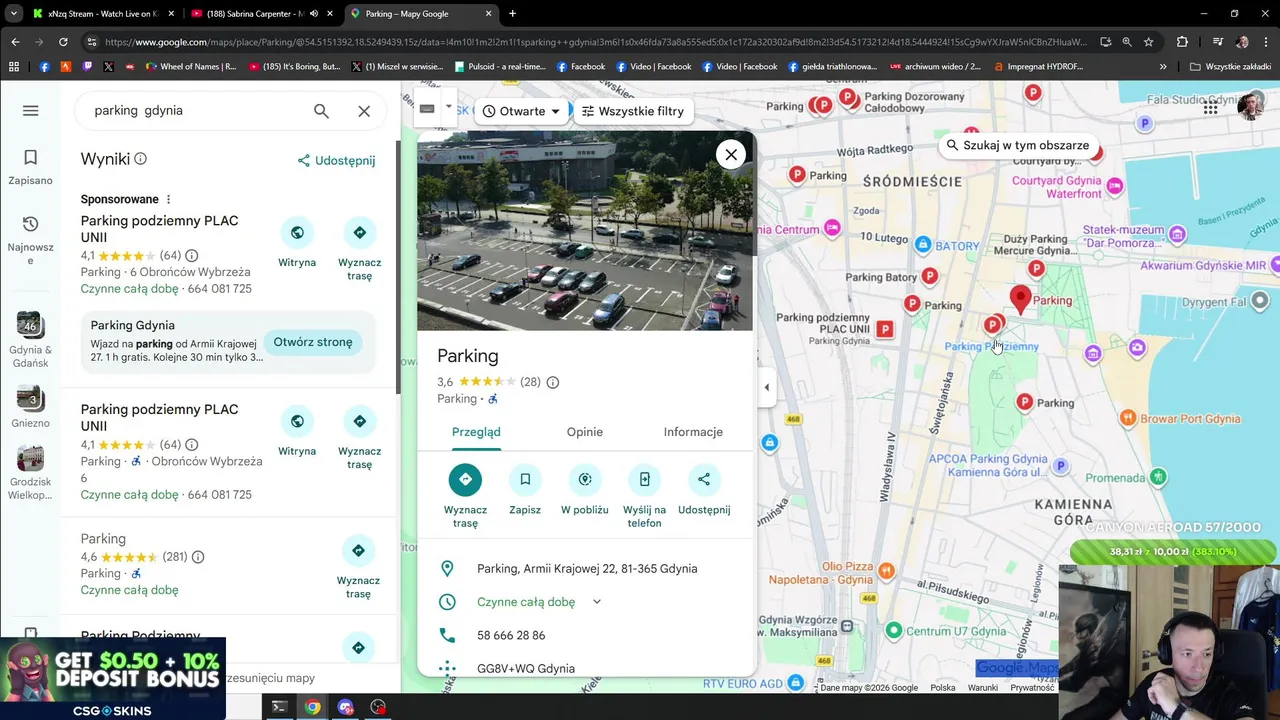
Task: Click the Udostępnij link beside Wyniki
Action: click(337, 160)
